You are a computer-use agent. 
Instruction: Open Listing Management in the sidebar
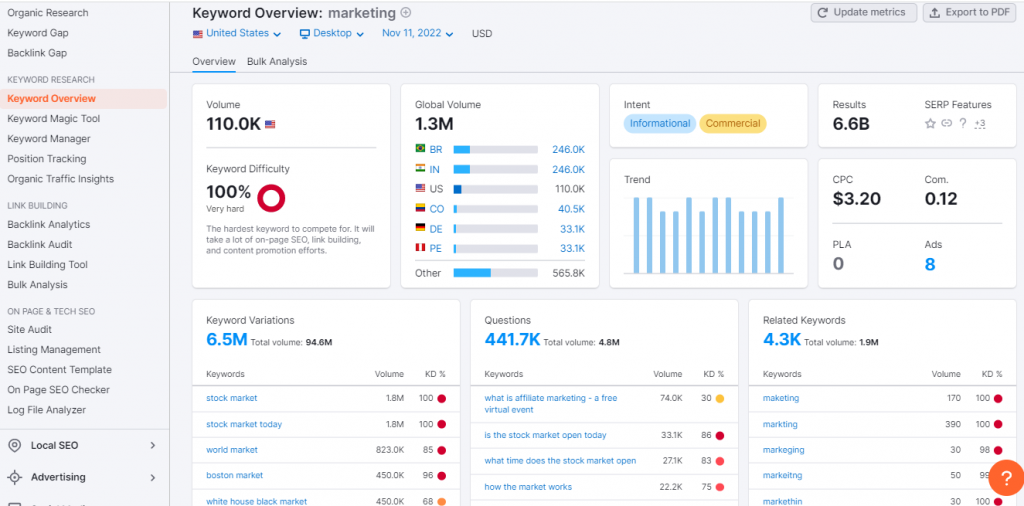(x=54, y=350)
